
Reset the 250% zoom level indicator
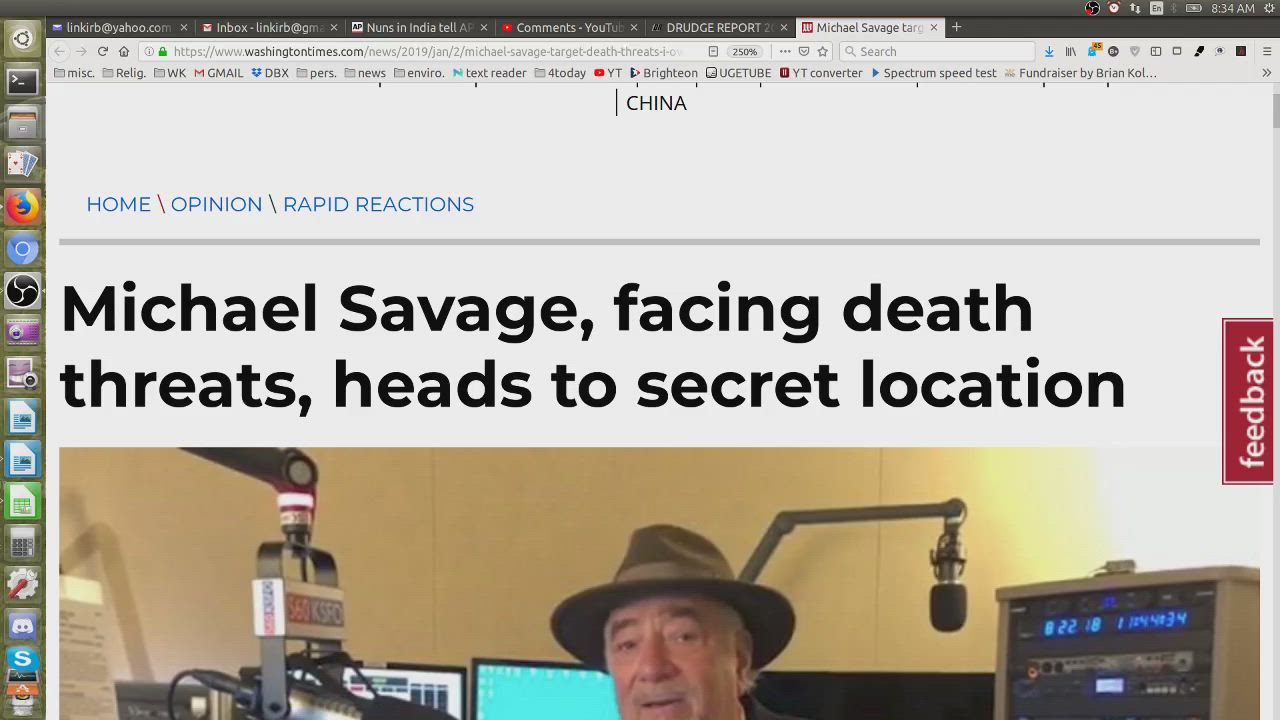[744, 51]
